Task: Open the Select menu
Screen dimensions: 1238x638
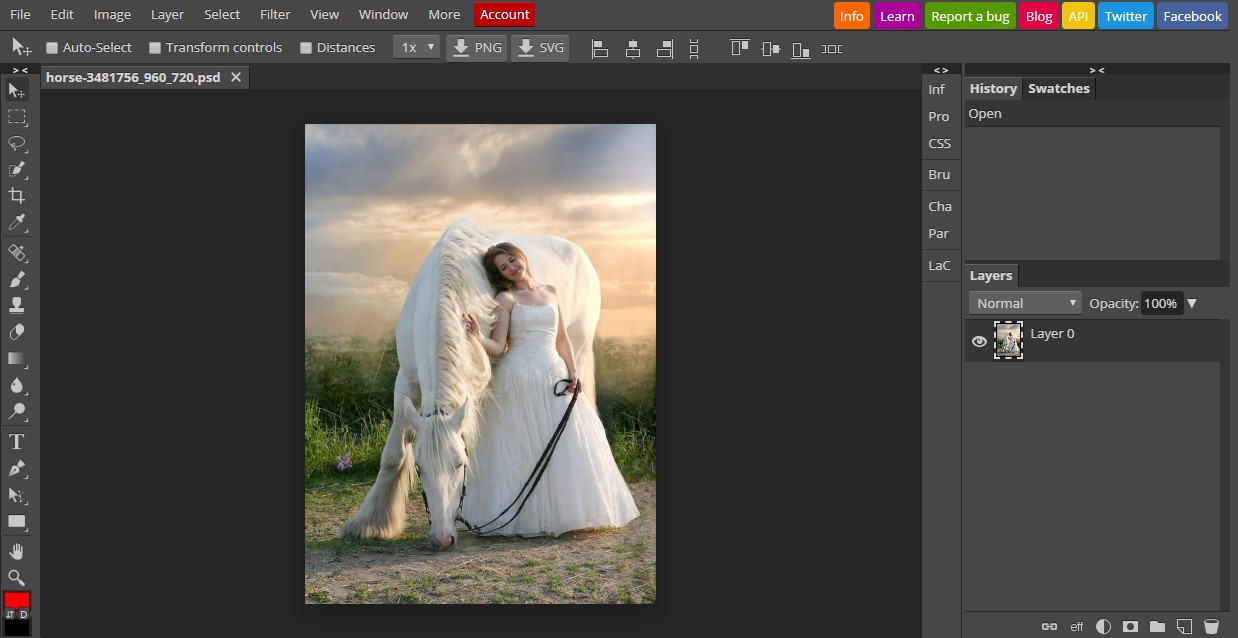Action: pos(222,14)
